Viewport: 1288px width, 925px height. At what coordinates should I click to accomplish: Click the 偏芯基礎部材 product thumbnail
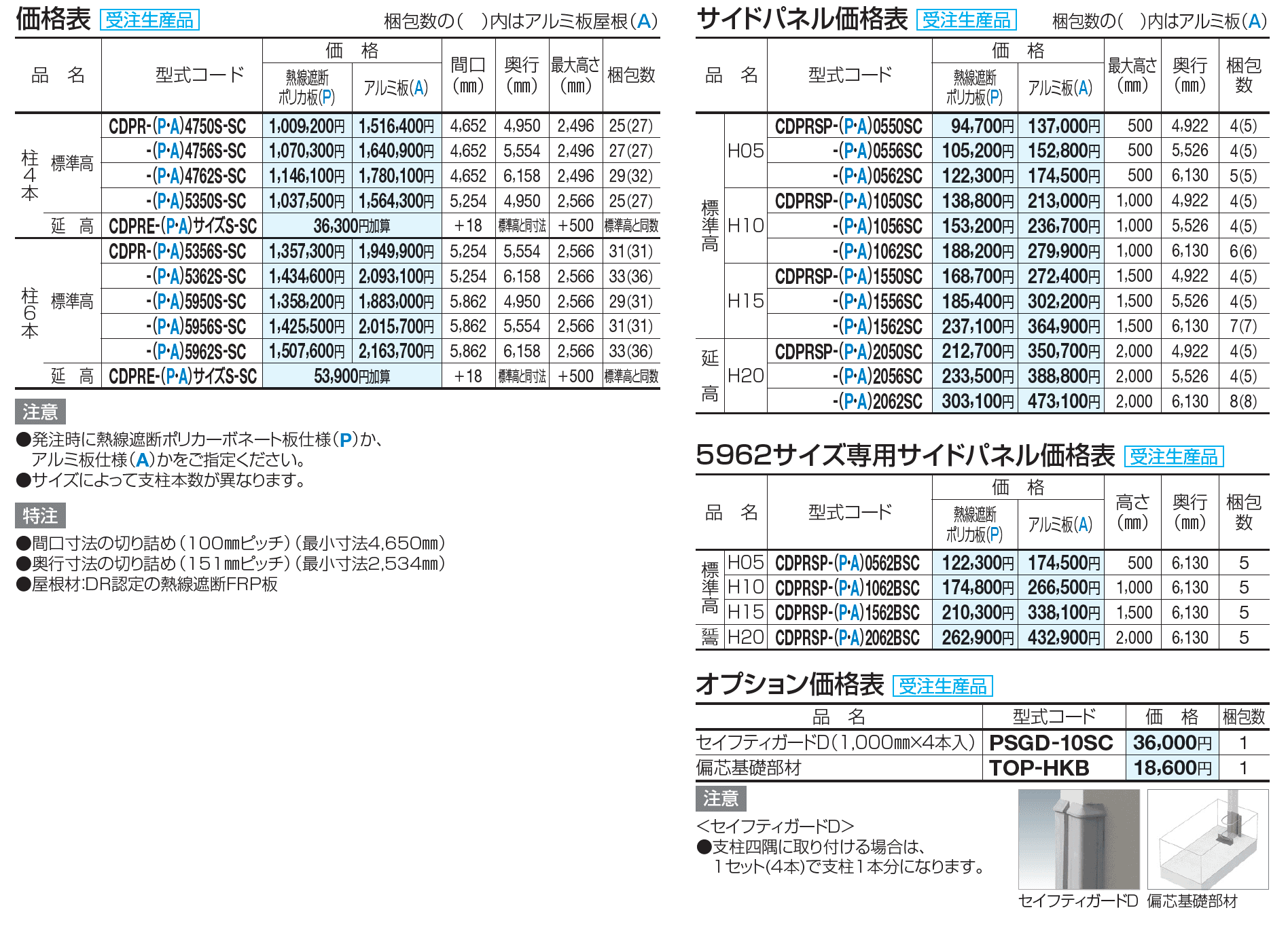(x=1208, y=839)
